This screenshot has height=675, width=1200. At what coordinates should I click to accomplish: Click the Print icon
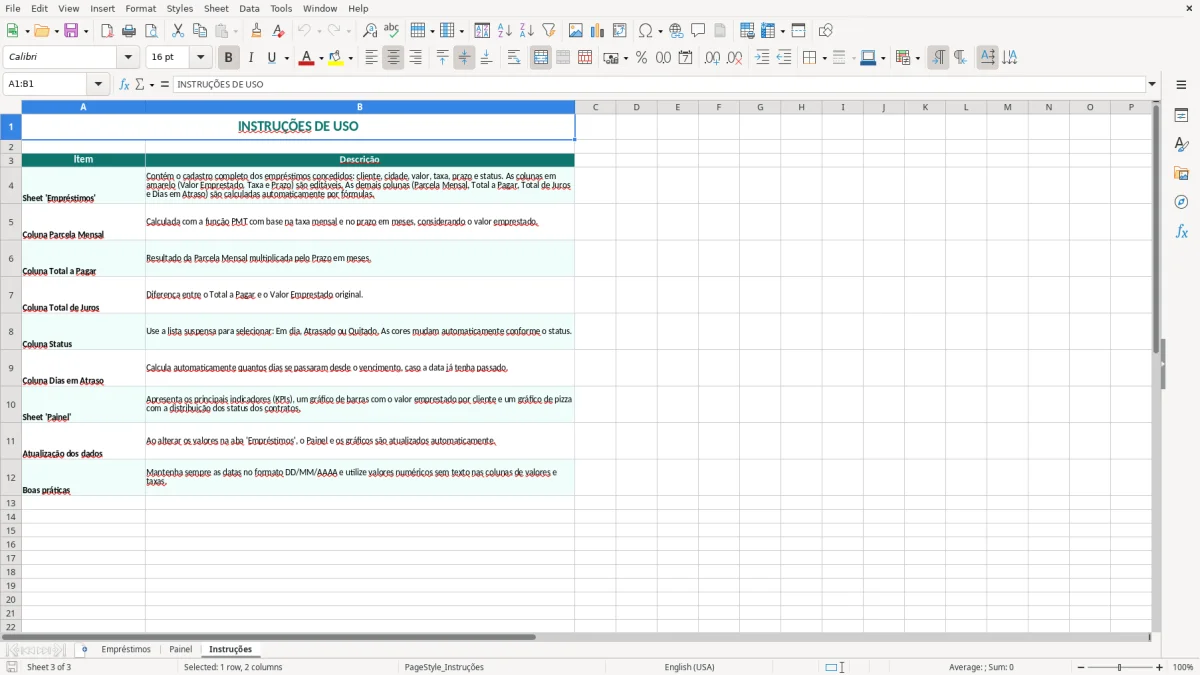pyautogui.click(x=129, y=31)
